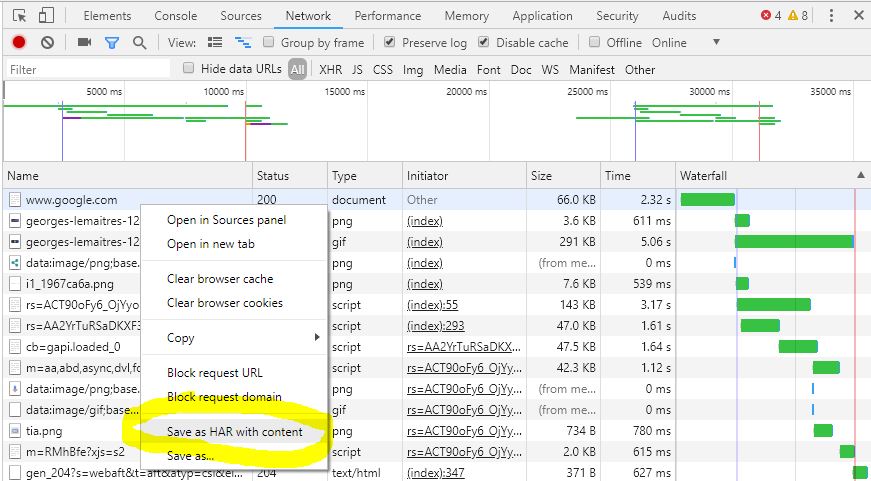Open the Online throttling dropdown
This screenshot has width=871, height=481.
(x=715, y=43)
